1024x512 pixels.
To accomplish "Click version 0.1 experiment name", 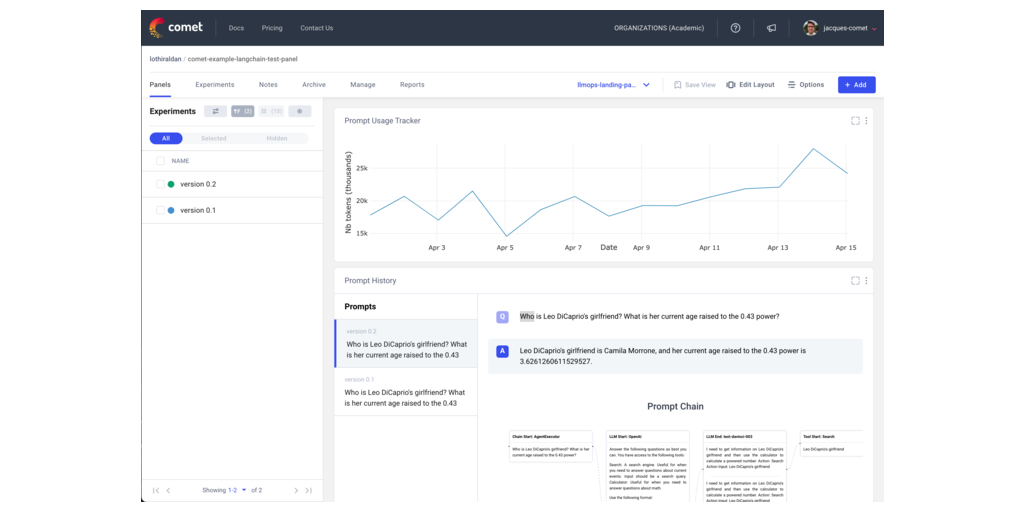I will coord(198,210).
